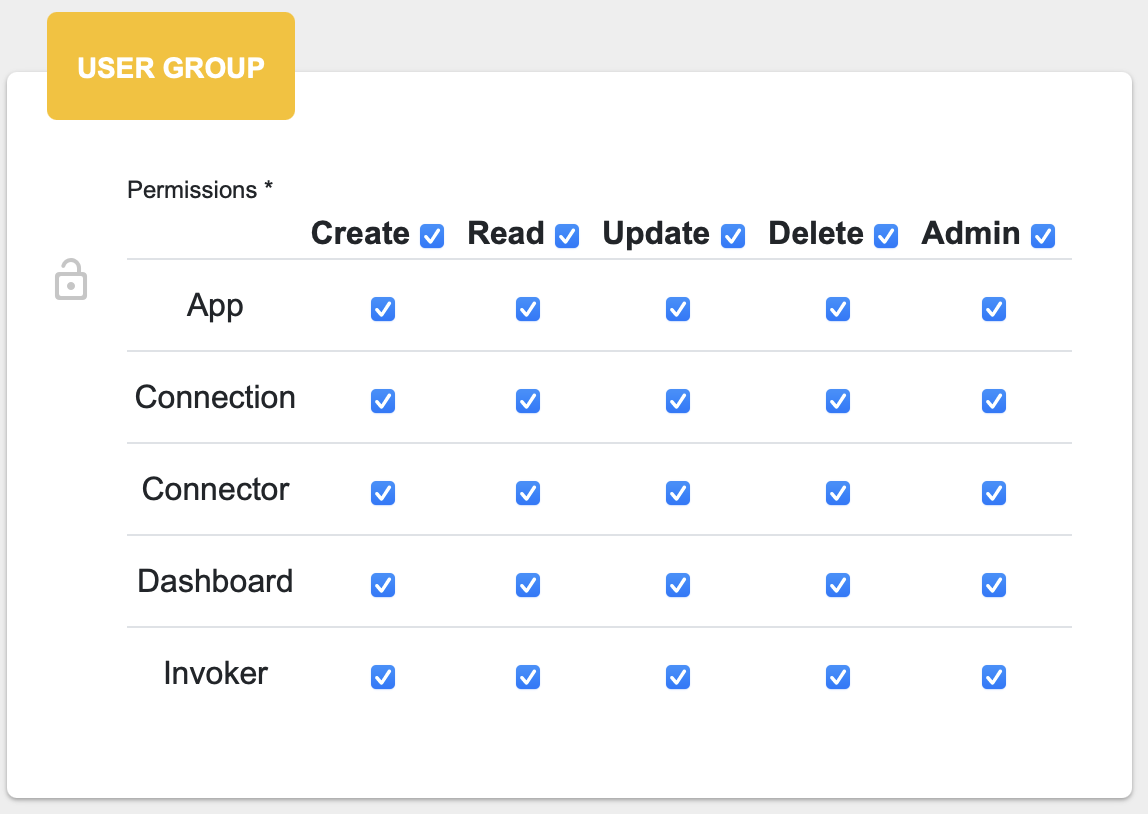This screenshot has height=814, width=1148.
Task: Click the Connector row label
Action: [x=215, y=489]
